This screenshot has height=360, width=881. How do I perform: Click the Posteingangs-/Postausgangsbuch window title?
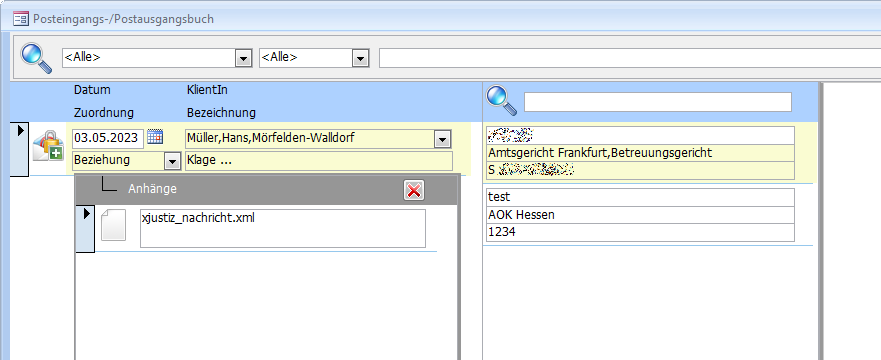[123, 19]
